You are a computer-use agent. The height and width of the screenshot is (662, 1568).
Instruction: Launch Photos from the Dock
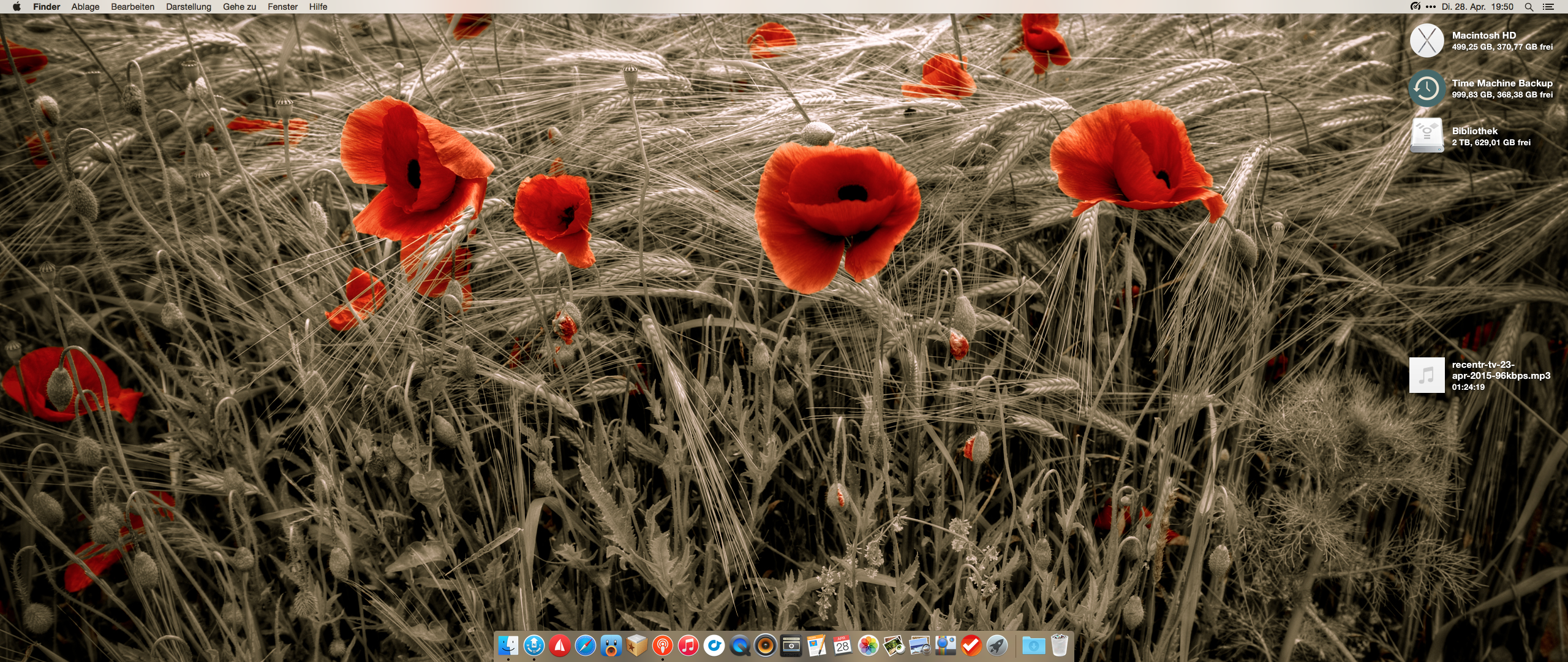[869, 645]
